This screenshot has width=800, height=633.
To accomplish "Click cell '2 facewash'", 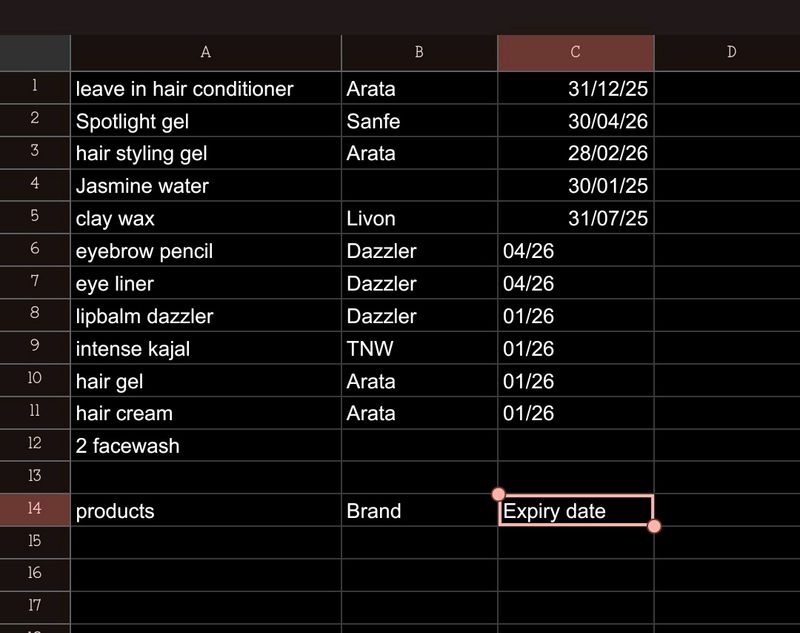I will [x=206, y=446].
